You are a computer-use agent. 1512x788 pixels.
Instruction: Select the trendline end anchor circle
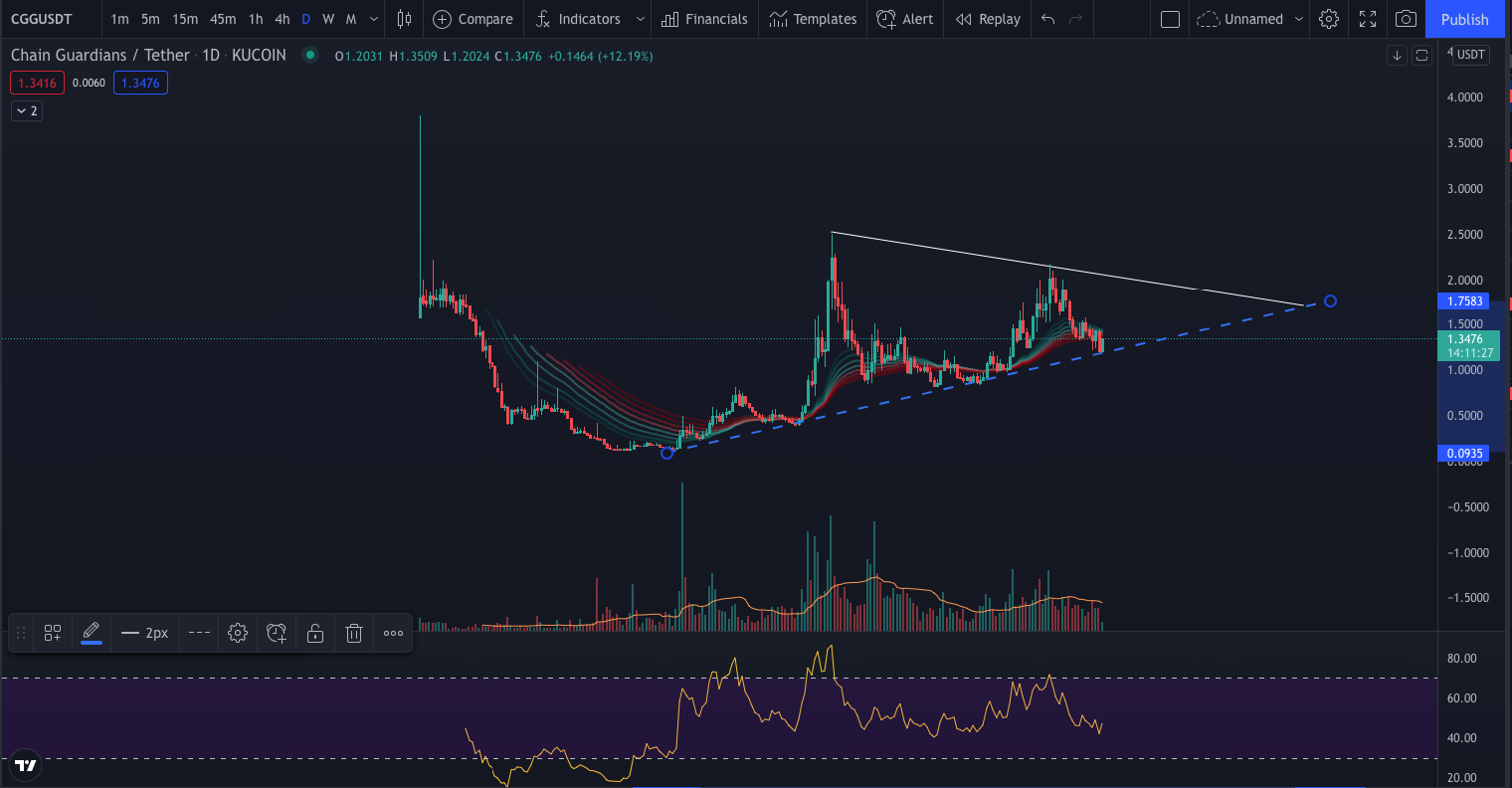coord(1331,301)
